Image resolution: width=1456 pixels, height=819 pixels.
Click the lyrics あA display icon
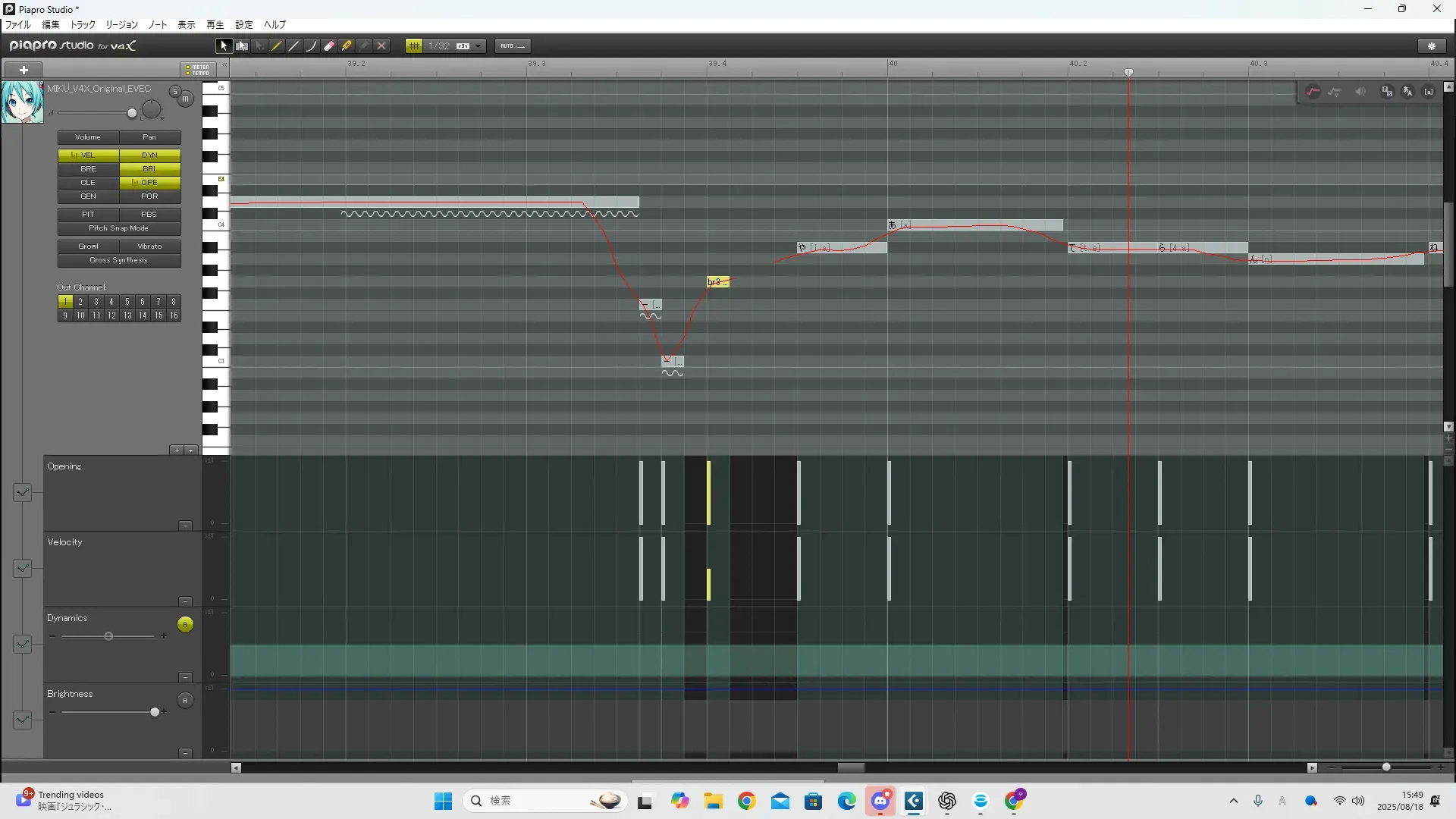1407,92
